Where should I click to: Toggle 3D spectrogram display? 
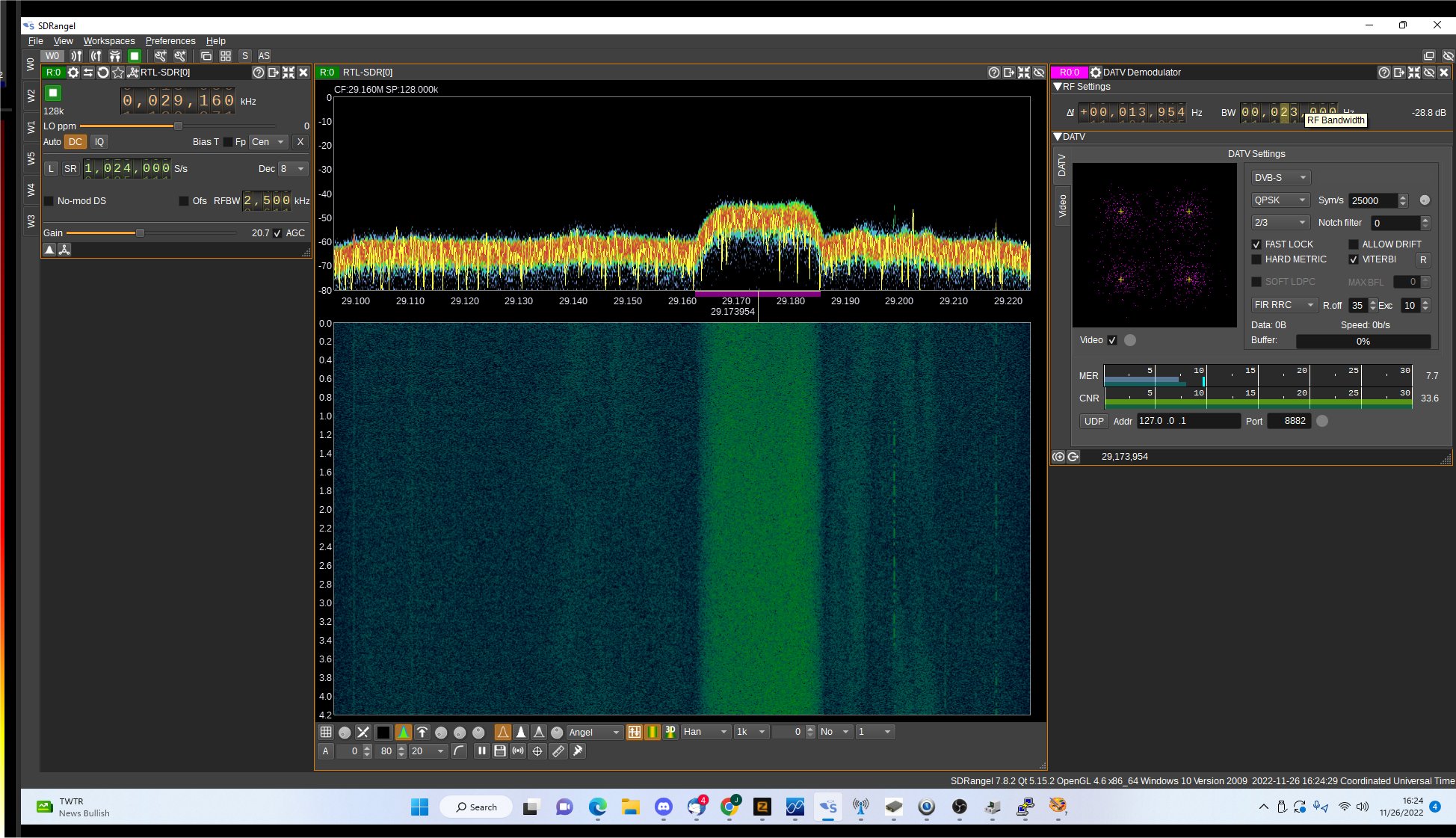[x=670, y=732]
